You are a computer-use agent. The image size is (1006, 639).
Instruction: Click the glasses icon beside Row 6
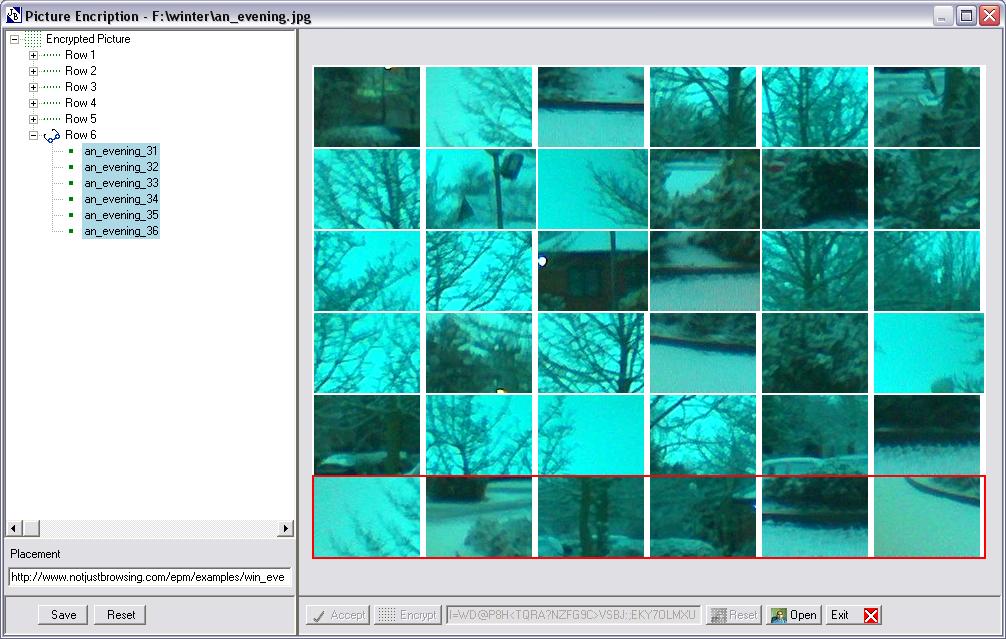52,135
